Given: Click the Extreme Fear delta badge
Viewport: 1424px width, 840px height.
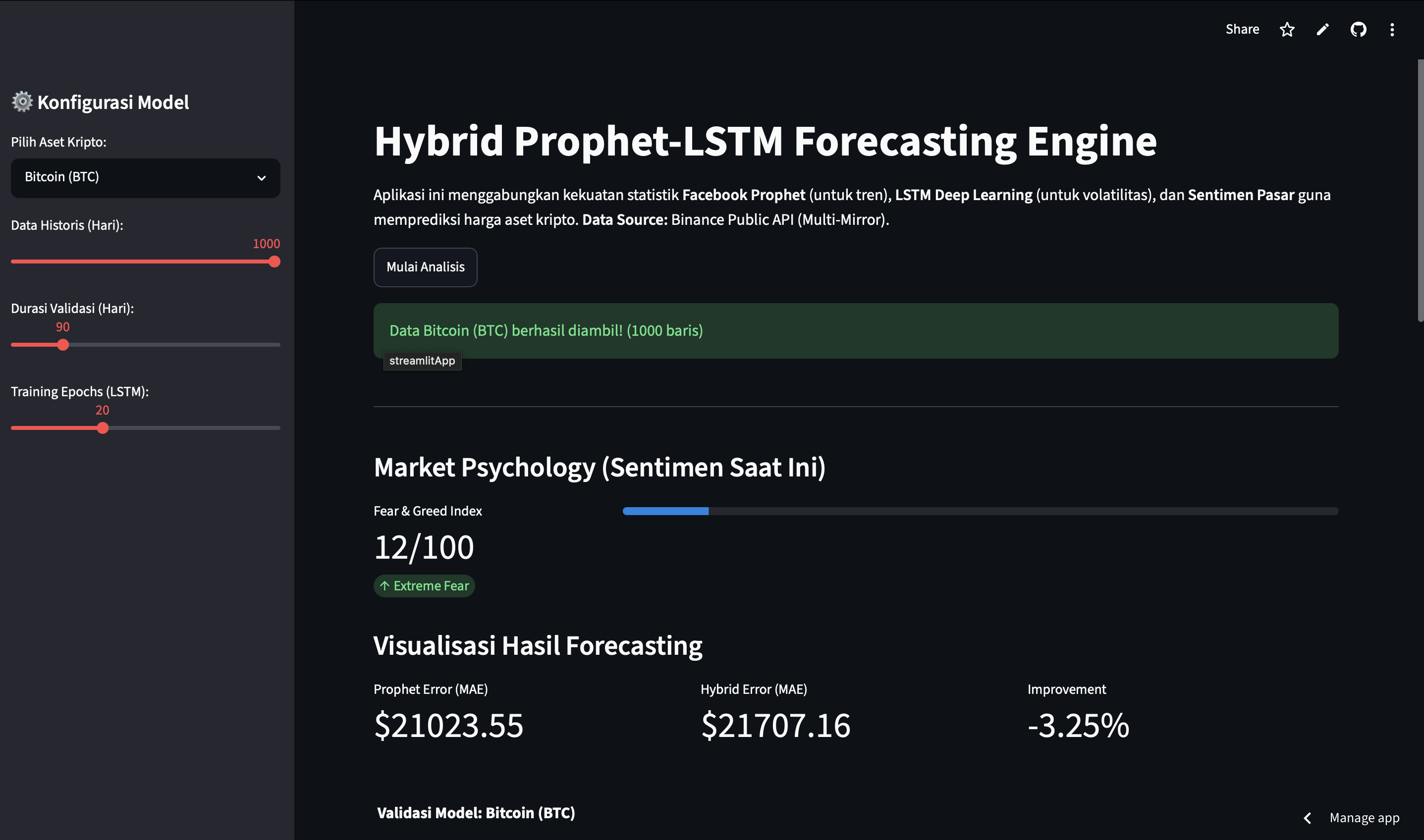Looking at the screenshot, I should (x=424, y=586).
